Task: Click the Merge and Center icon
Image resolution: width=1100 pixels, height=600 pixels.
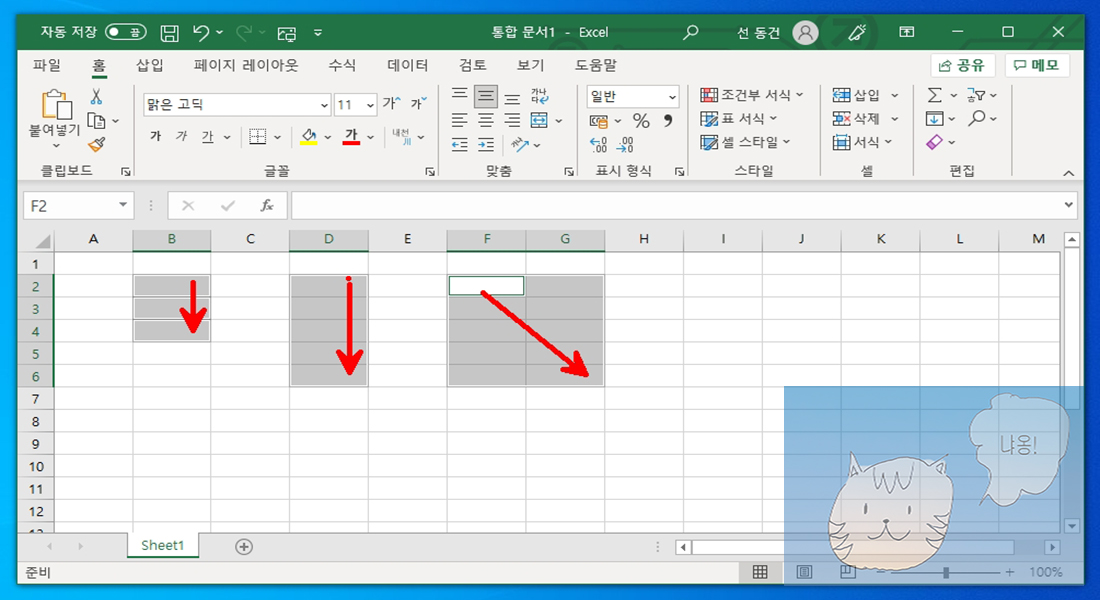Action: coord(539,121)
